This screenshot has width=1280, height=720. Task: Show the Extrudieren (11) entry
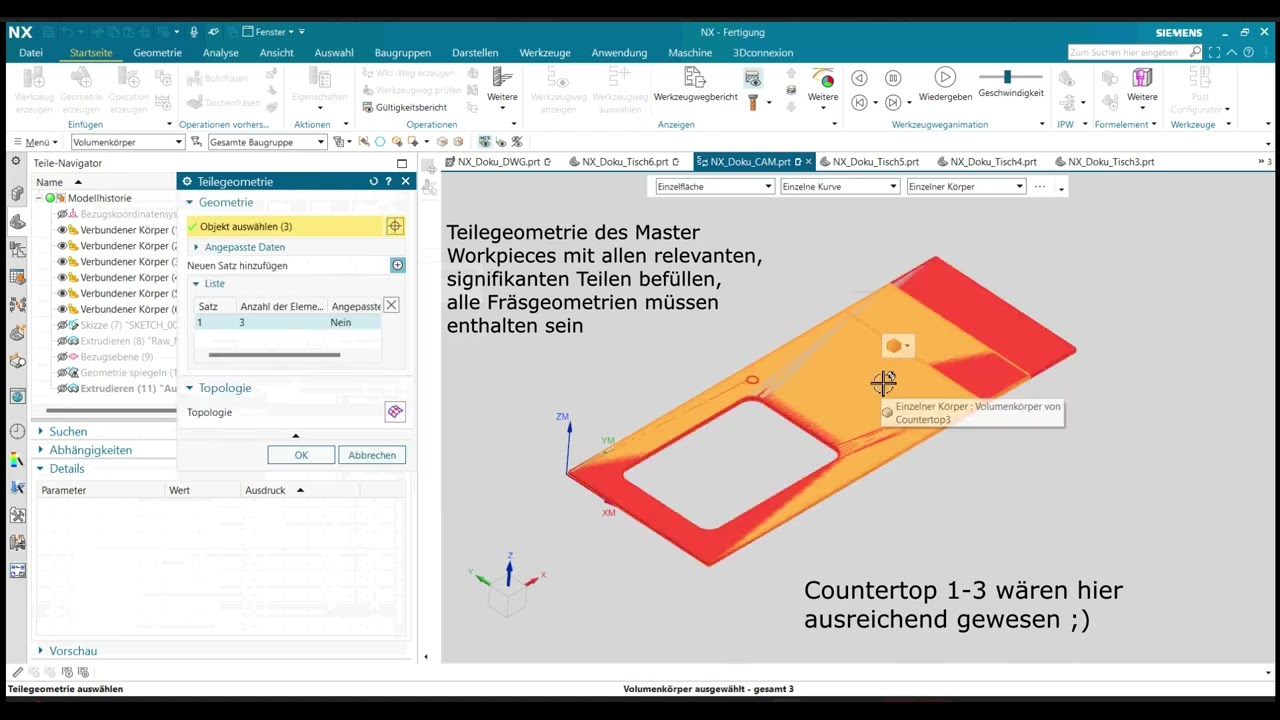click(x=62, y=388)
